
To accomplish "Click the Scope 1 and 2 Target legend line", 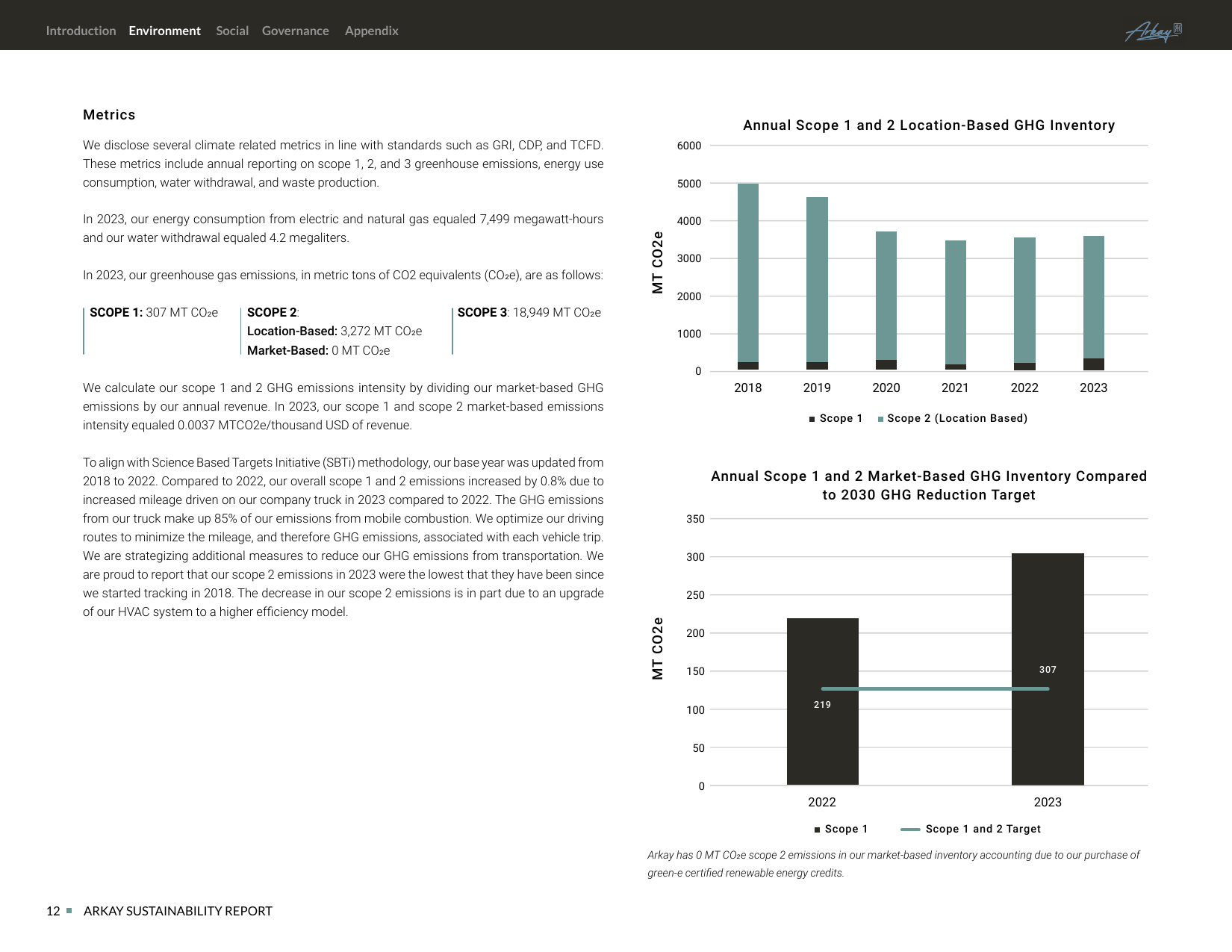I will (x=910, y=830).
